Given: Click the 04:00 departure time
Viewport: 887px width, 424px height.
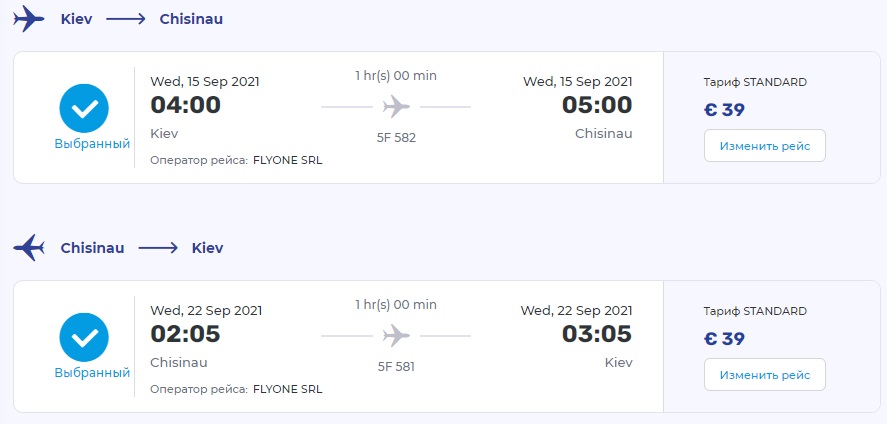Looking at the screenshot, I should pyautogui.click(x=185, y=105).
